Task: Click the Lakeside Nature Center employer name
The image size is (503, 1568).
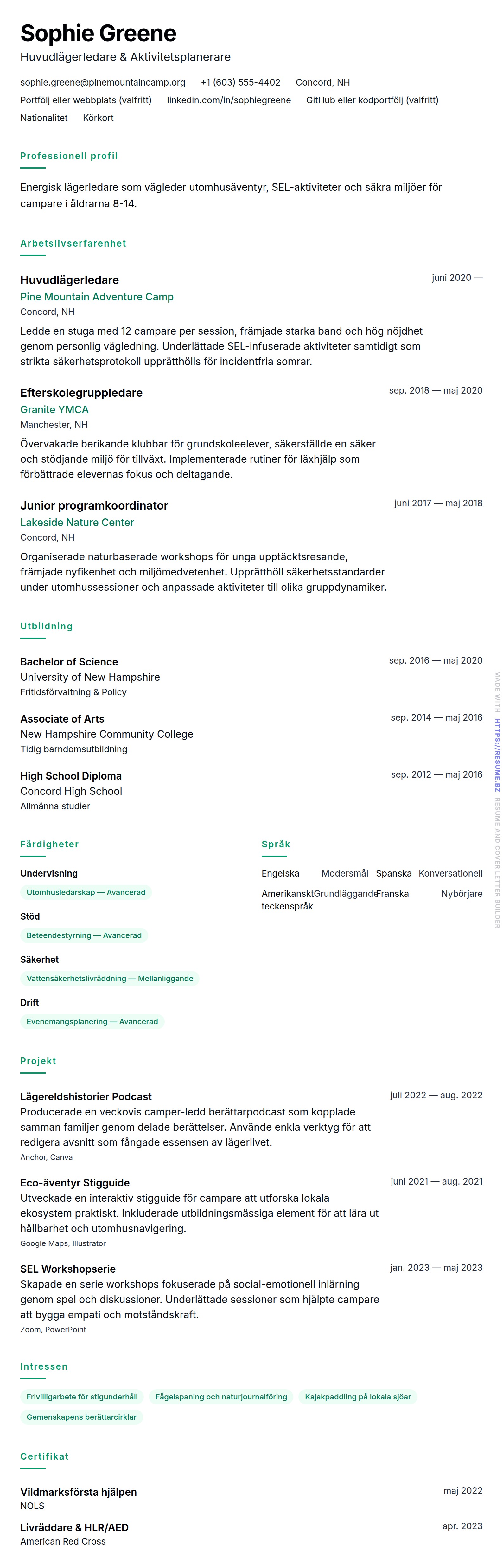Action: tap(77, 522)
